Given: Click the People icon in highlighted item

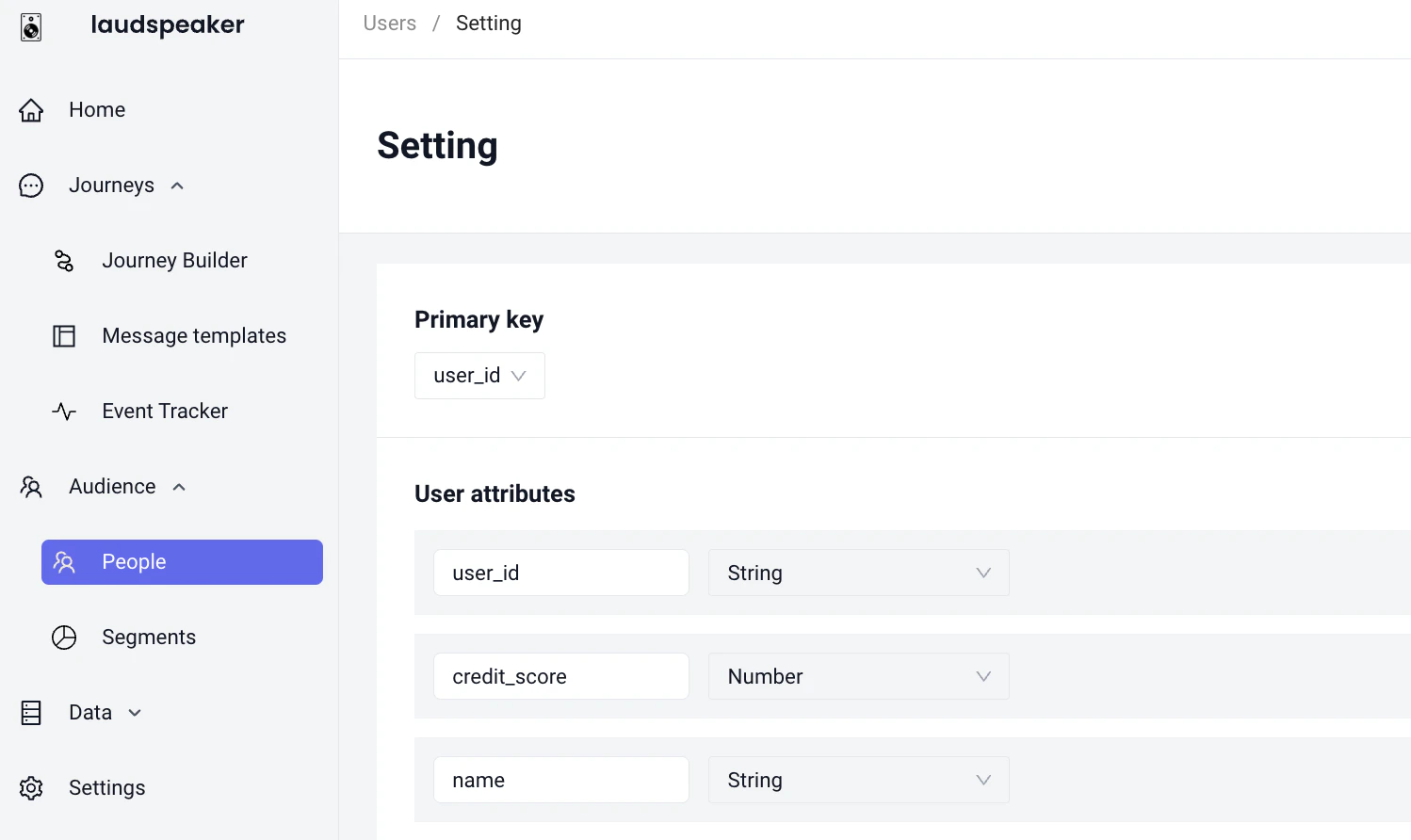Looking at the screenshot, I should click(64, 561).
